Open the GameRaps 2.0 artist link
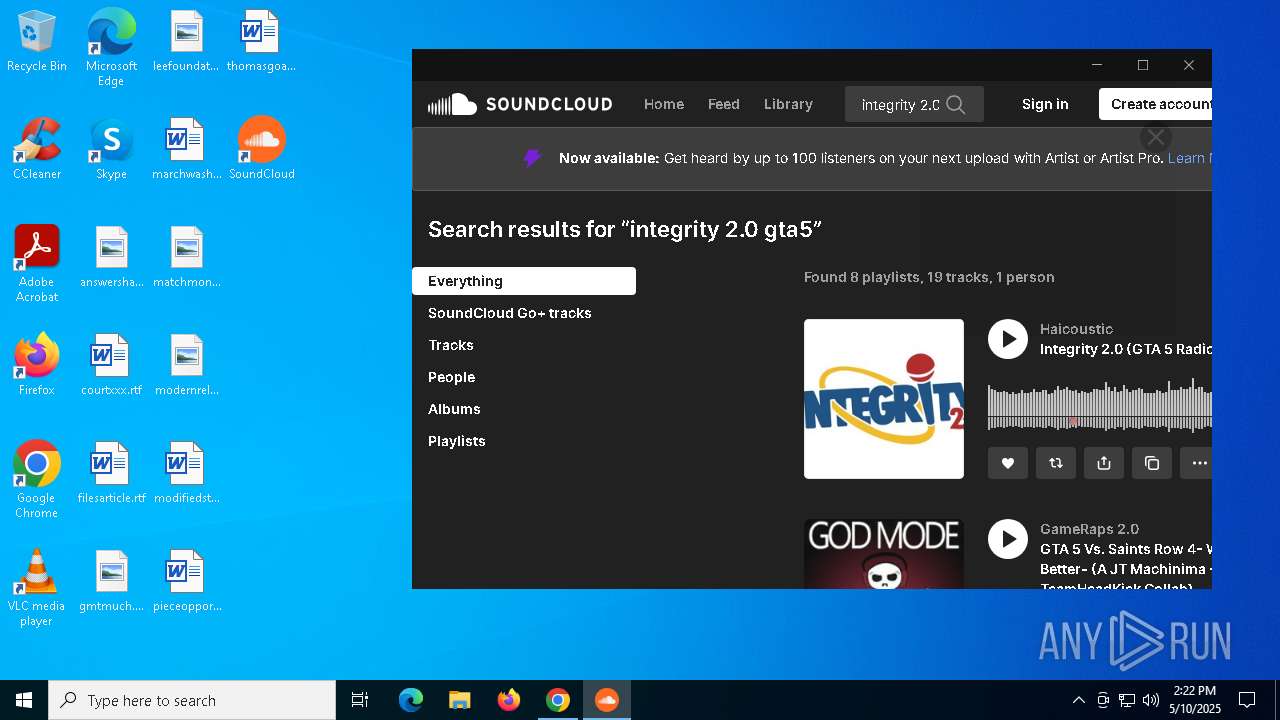This screenshot has width=1280, height=720. pos(1089,529)
